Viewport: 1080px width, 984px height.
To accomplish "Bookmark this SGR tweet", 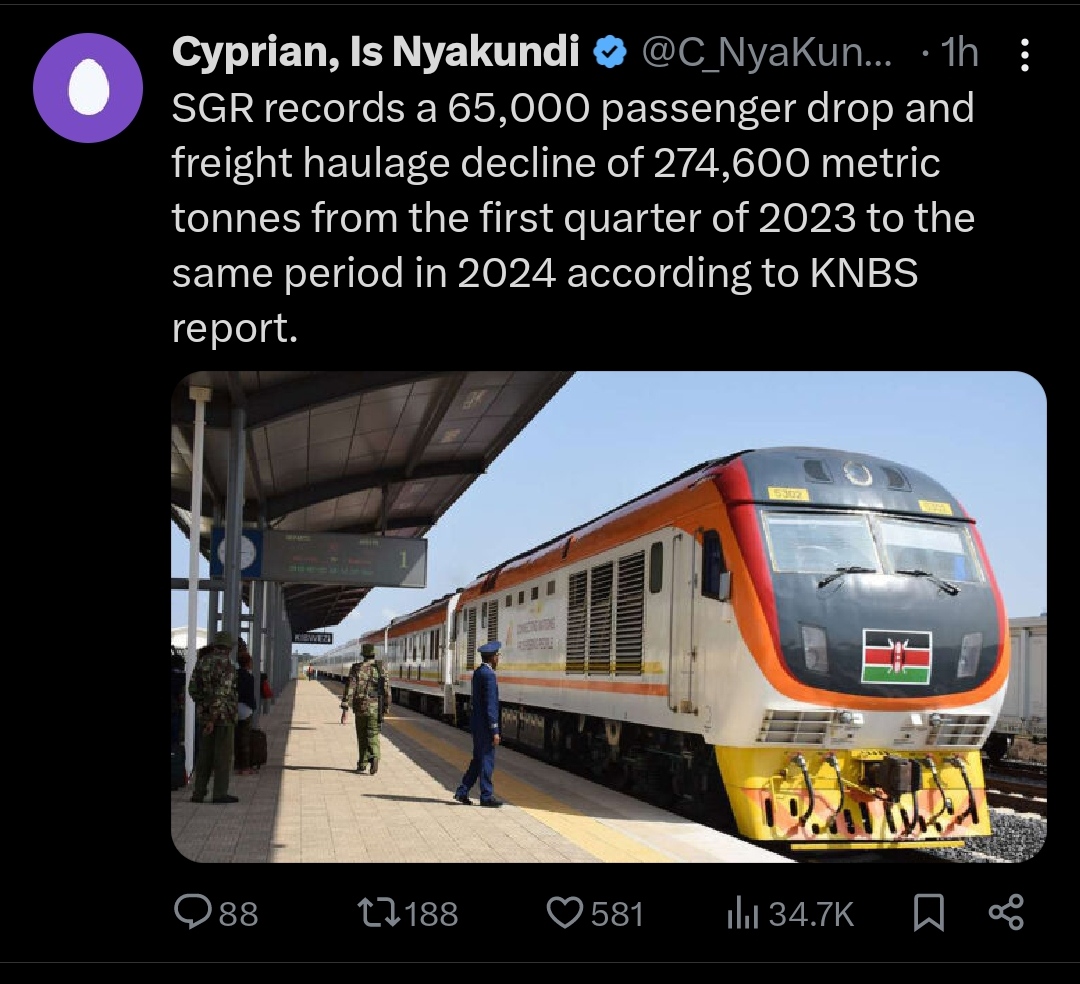I will tap(929, 912).
